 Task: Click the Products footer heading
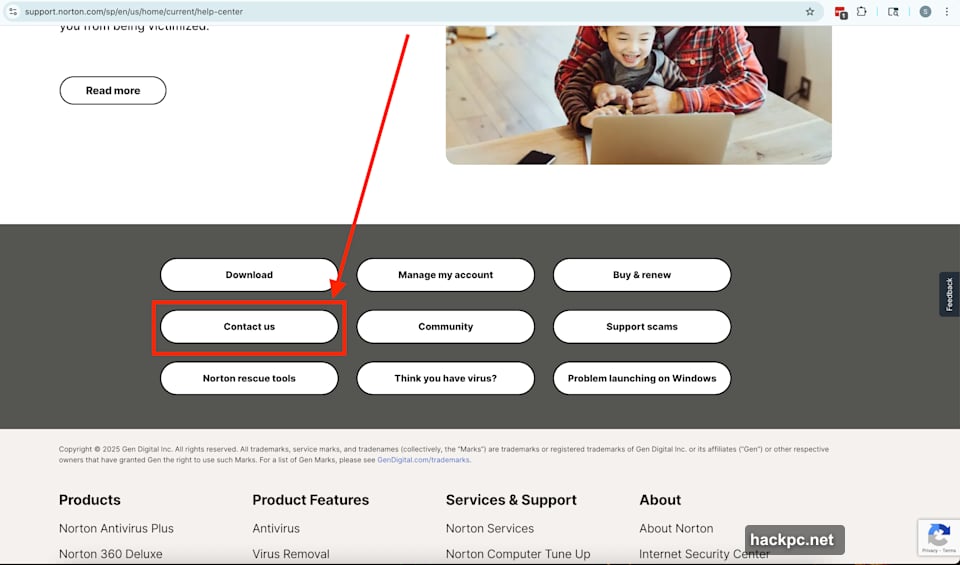pyautogui.click(x=89, y=500)
